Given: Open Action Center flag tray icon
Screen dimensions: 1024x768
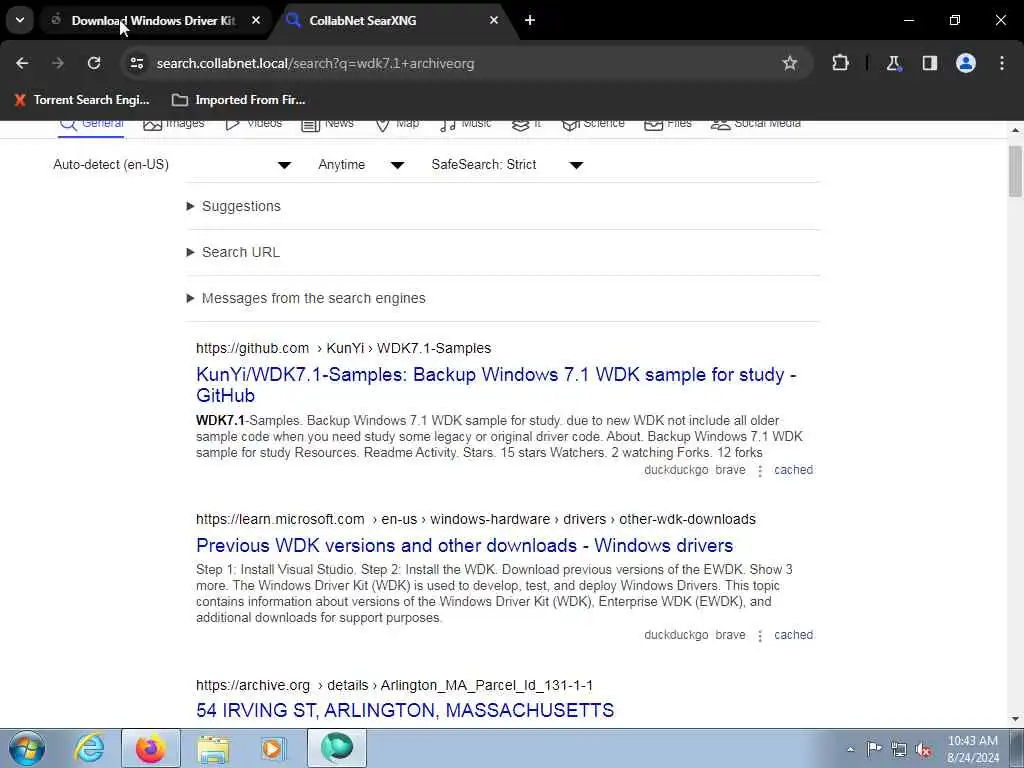Looking at the screenshot, I should tap(874, 749).
